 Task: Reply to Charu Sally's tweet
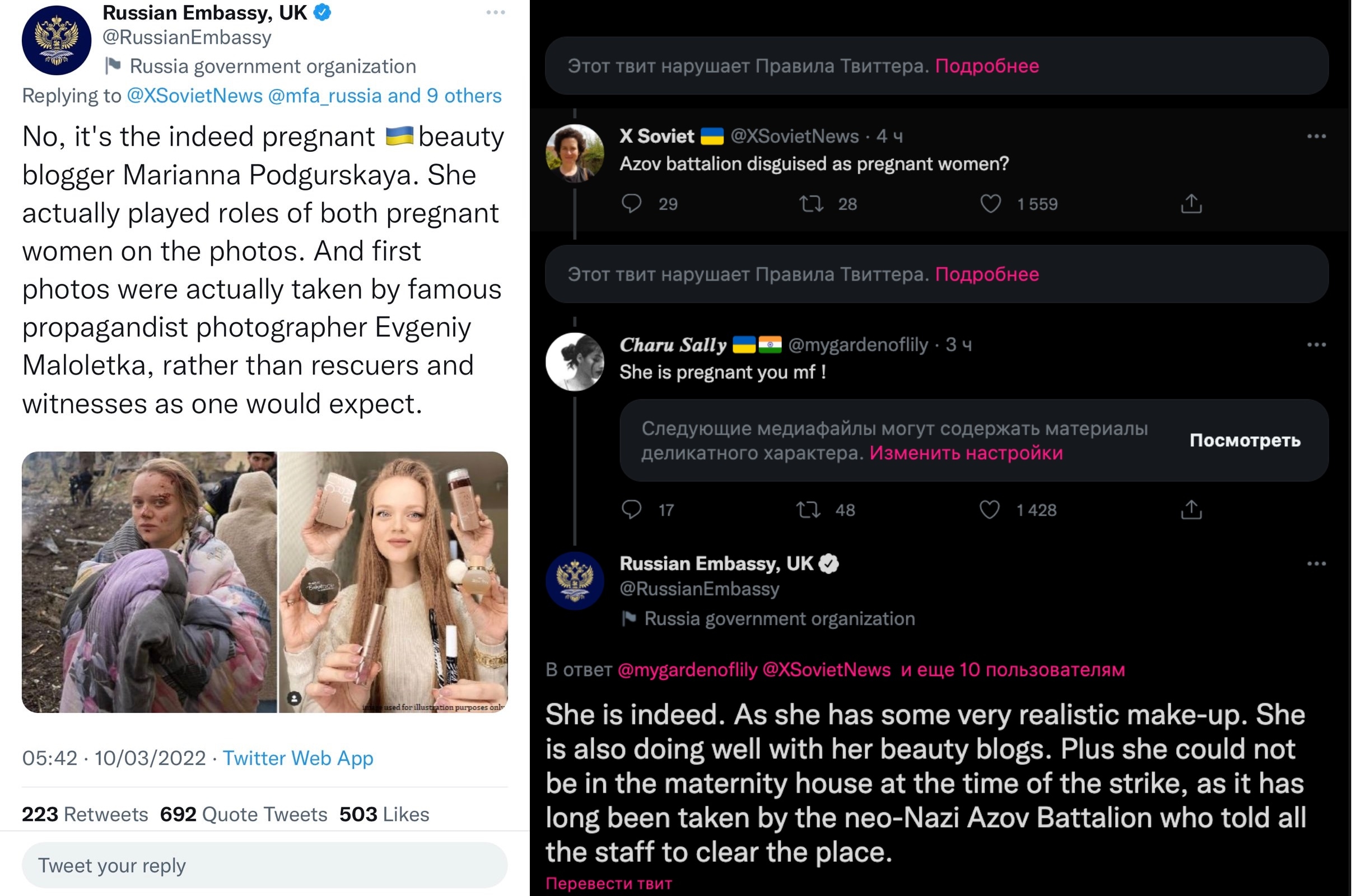coord(631,509)
